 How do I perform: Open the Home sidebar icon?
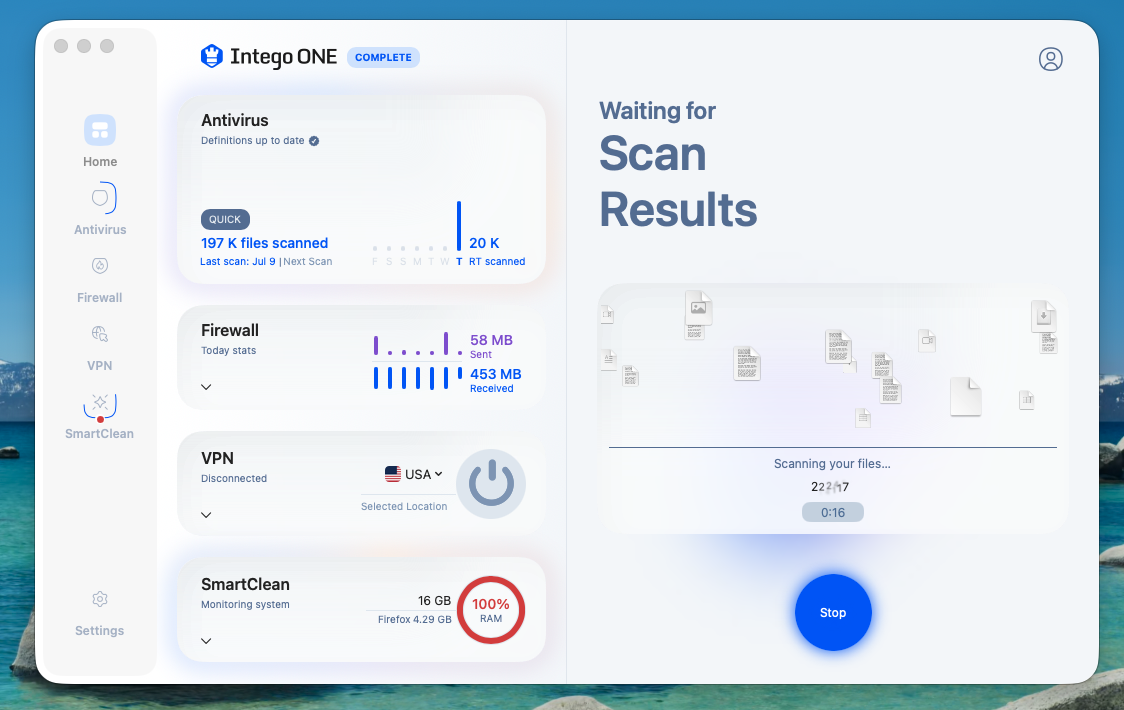click(x=100, y=131)
